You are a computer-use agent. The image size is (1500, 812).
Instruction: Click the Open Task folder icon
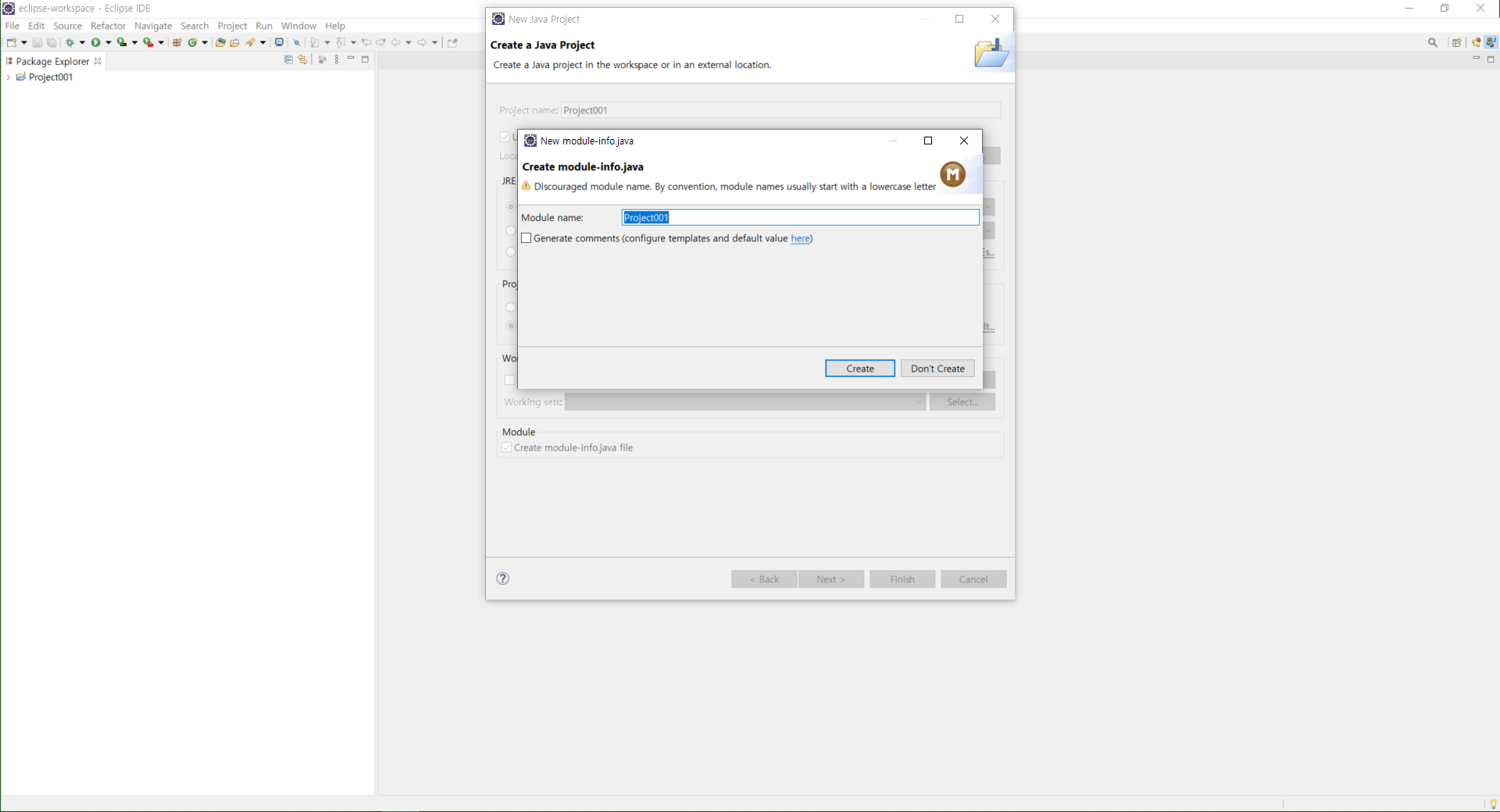[234, 42]
